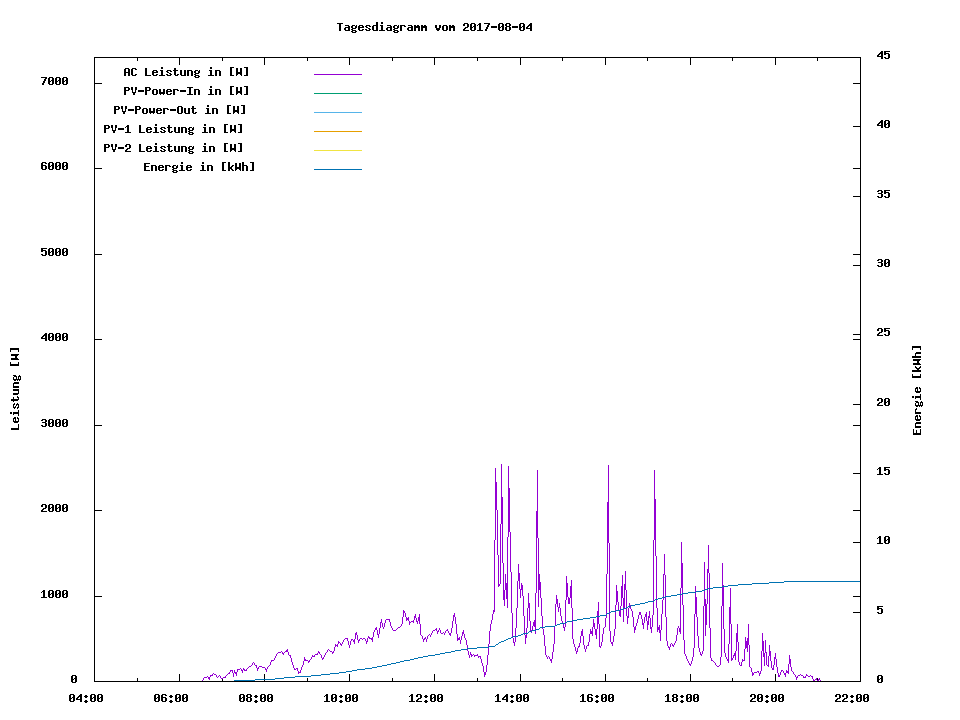Viewport: 960px width, 720px height.
Task: Select the blue line sample for PV-Power-Out
Action: click(337, 112)
